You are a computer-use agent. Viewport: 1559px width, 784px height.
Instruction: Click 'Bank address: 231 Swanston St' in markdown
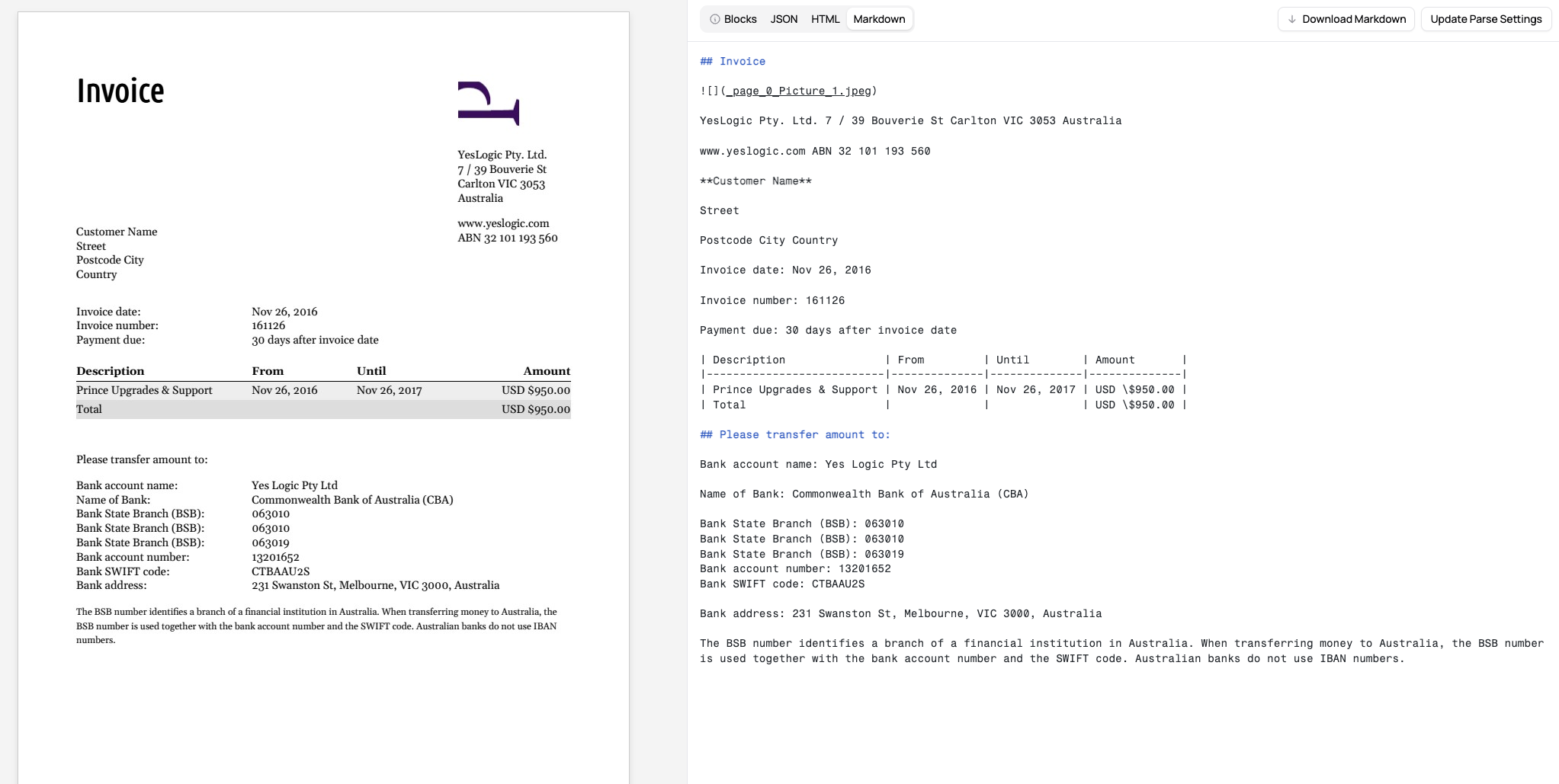click(900, 613)
